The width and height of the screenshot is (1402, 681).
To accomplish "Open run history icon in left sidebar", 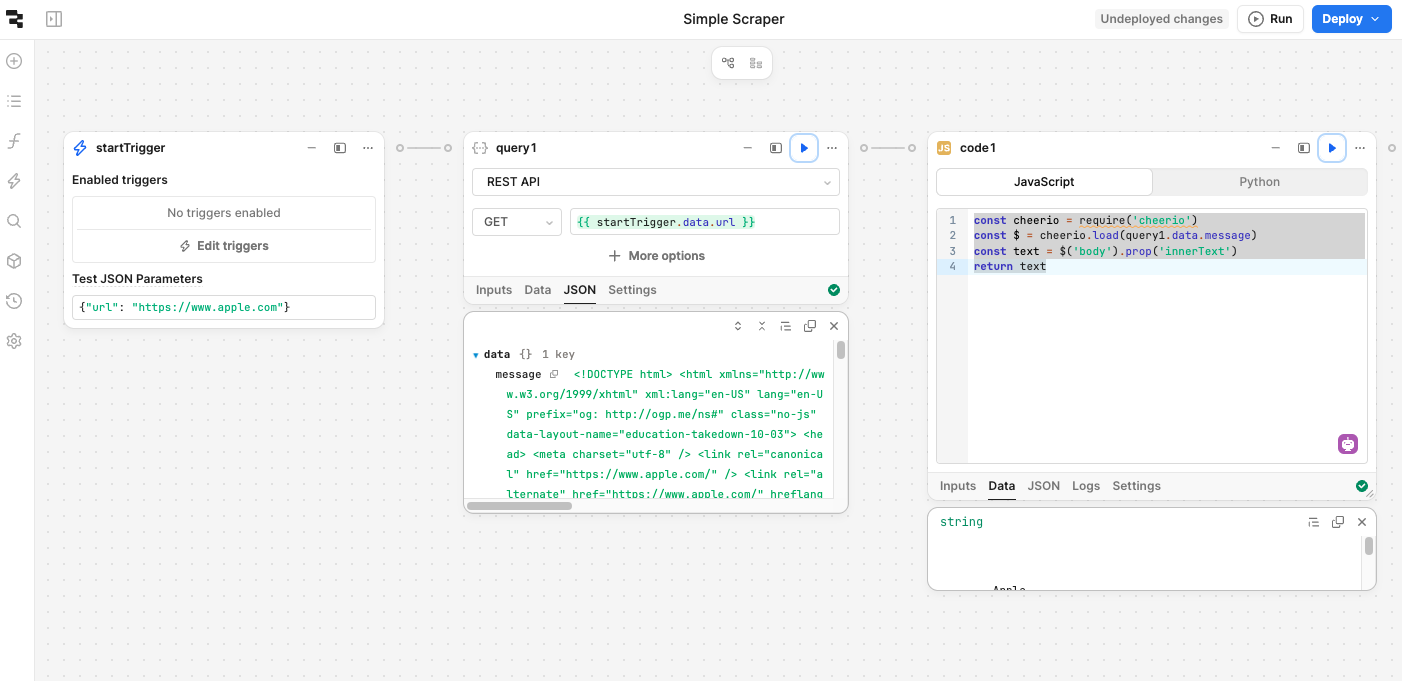I will 14,301.
